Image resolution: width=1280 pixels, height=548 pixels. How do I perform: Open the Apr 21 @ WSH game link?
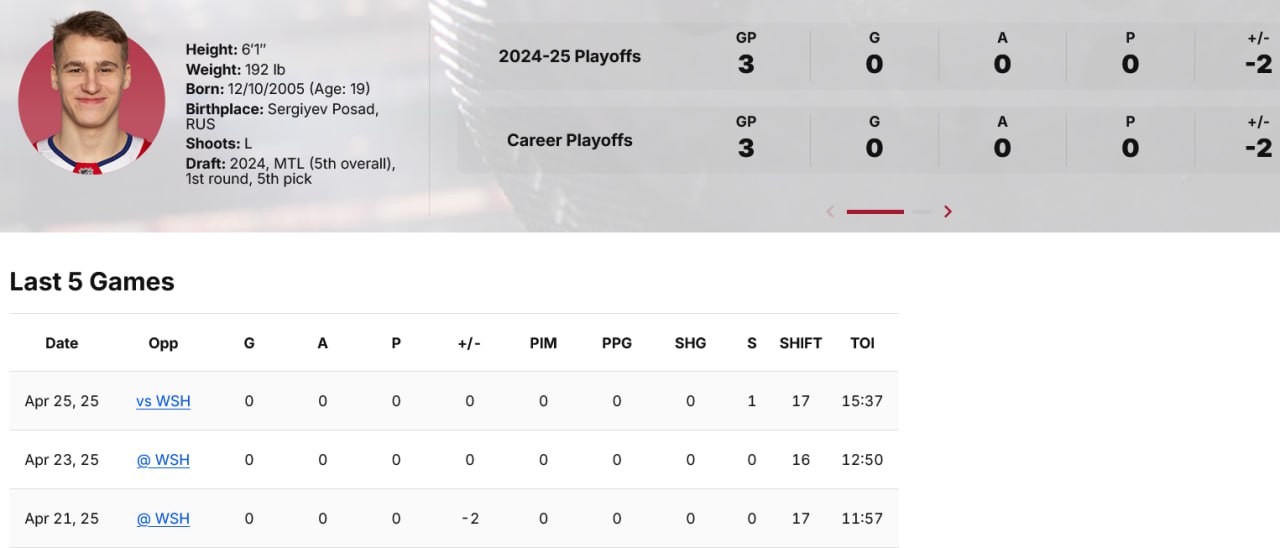(x=163, y=519)
